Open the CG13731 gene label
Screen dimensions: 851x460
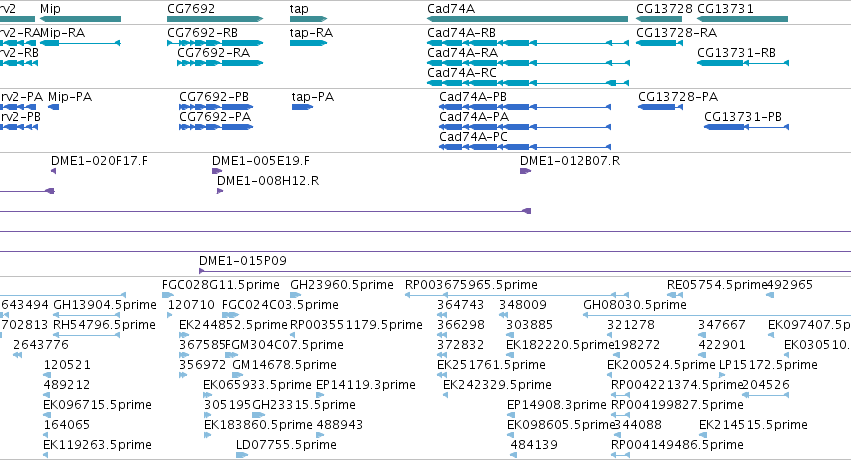[x=725, y=9]
